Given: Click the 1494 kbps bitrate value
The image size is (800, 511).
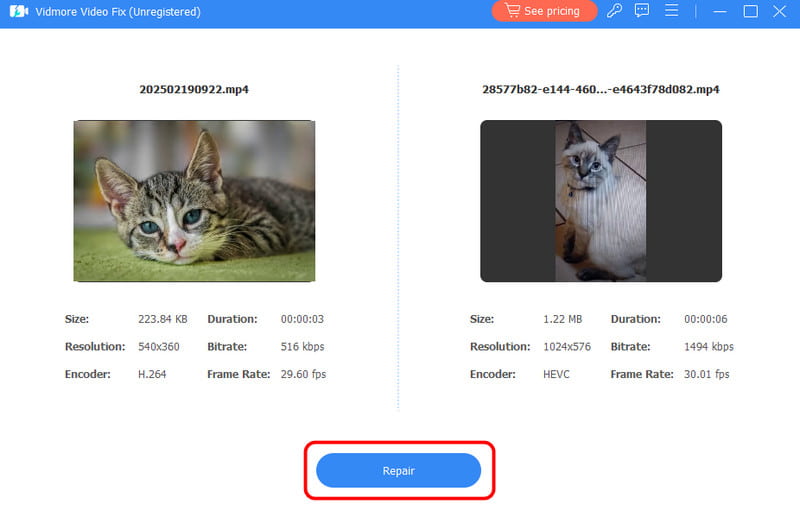Looking at the screenshot, I should (708, 347).
